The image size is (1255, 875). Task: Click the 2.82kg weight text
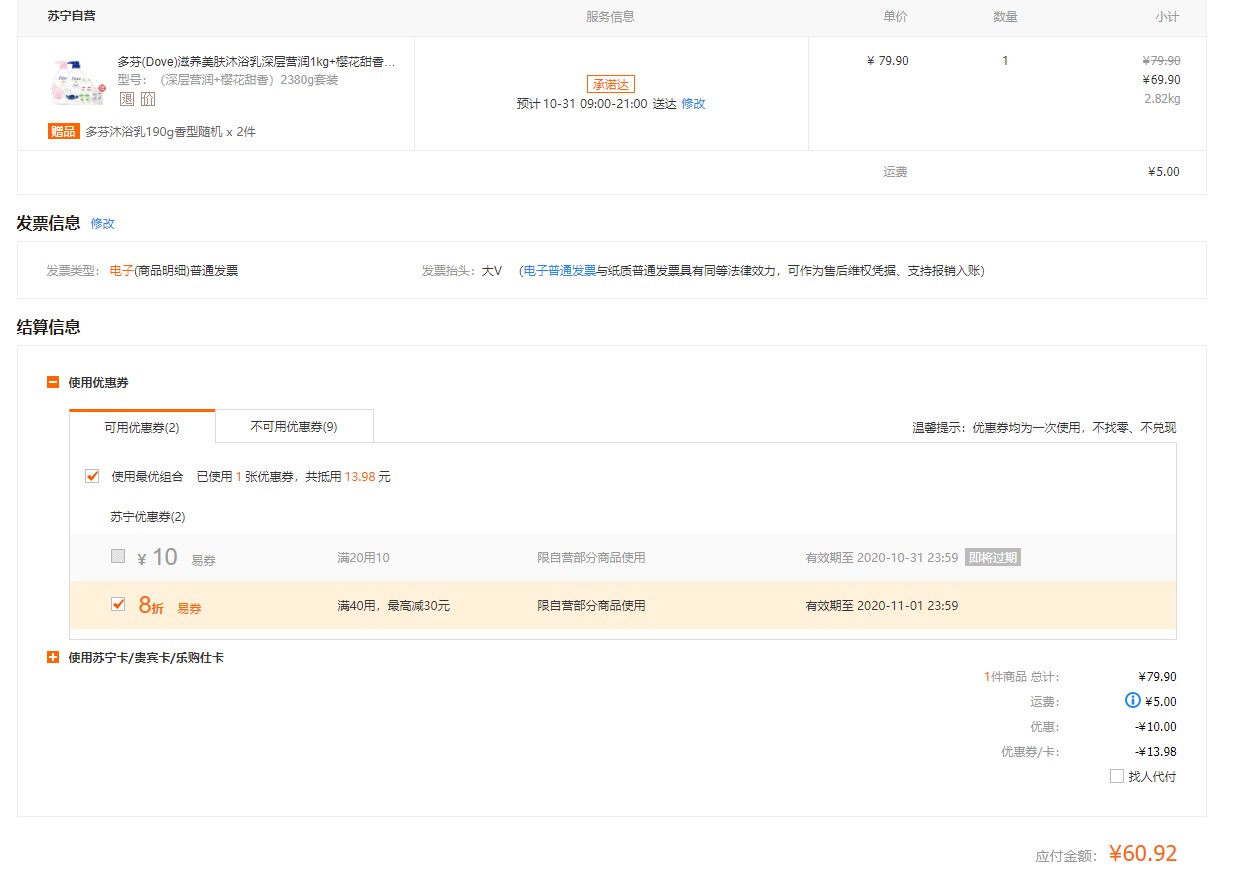click(1162, 99)
